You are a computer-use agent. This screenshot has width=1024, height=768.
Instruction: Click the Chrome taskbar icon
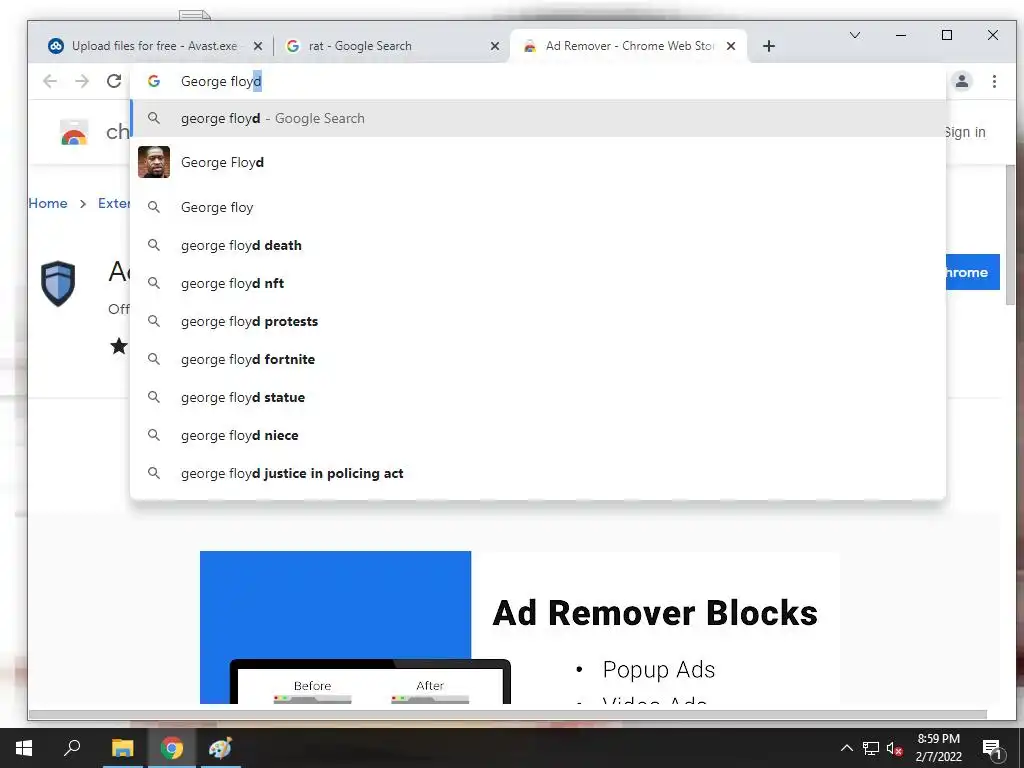pos(172,748)
